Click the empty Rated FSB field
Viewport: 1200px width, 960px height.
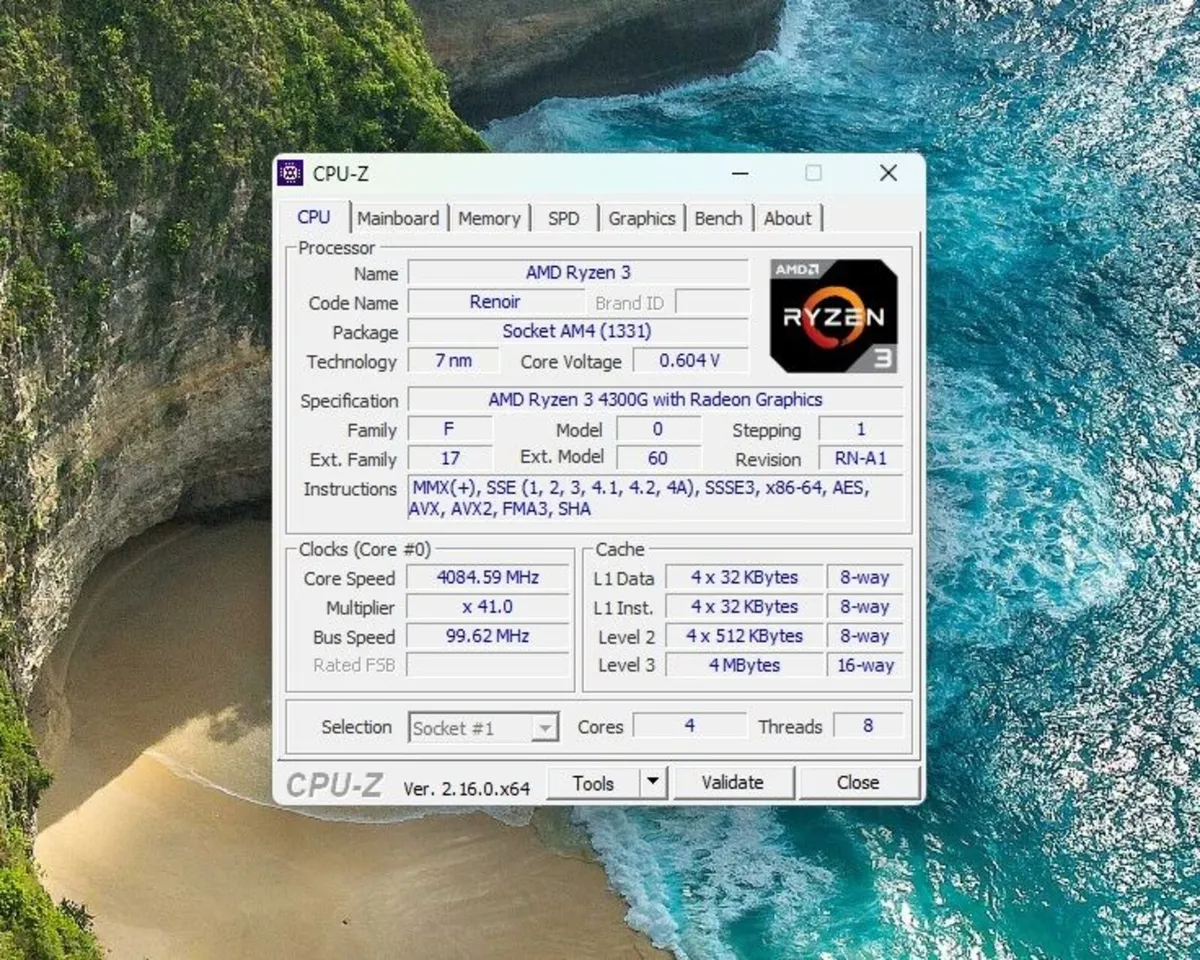pos(488,665)
